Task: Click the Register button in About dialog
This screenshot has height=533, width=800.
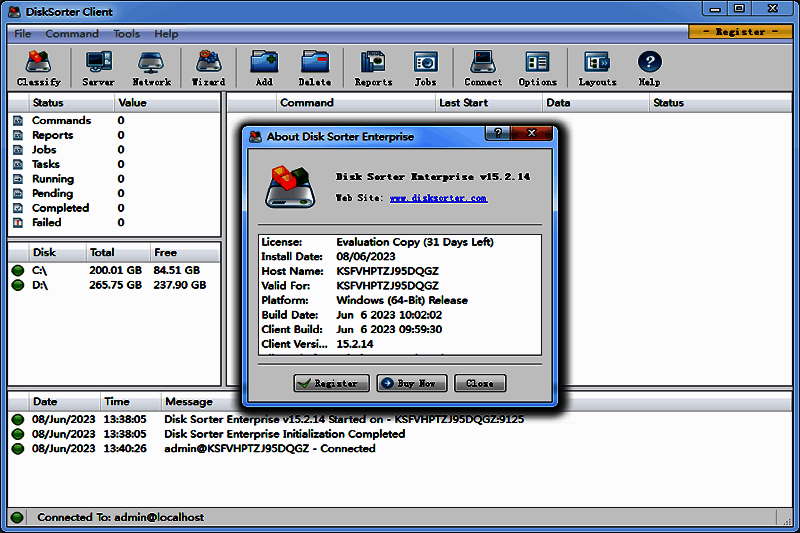Action: coord(331,384)
